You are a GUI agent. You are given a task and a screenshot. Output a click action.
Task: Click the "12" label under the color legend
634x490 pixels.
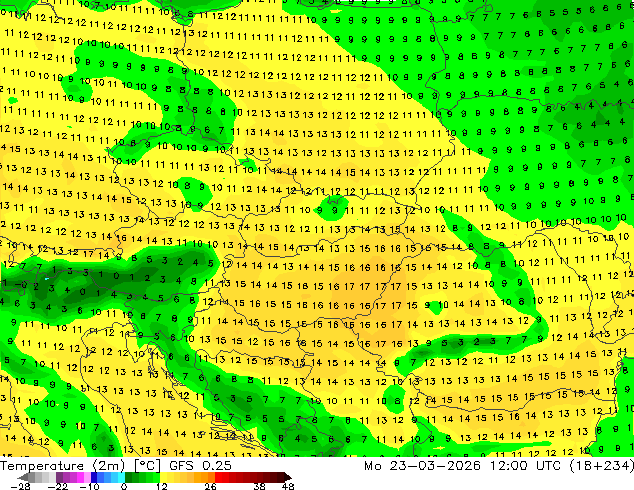tap(162, 486)
